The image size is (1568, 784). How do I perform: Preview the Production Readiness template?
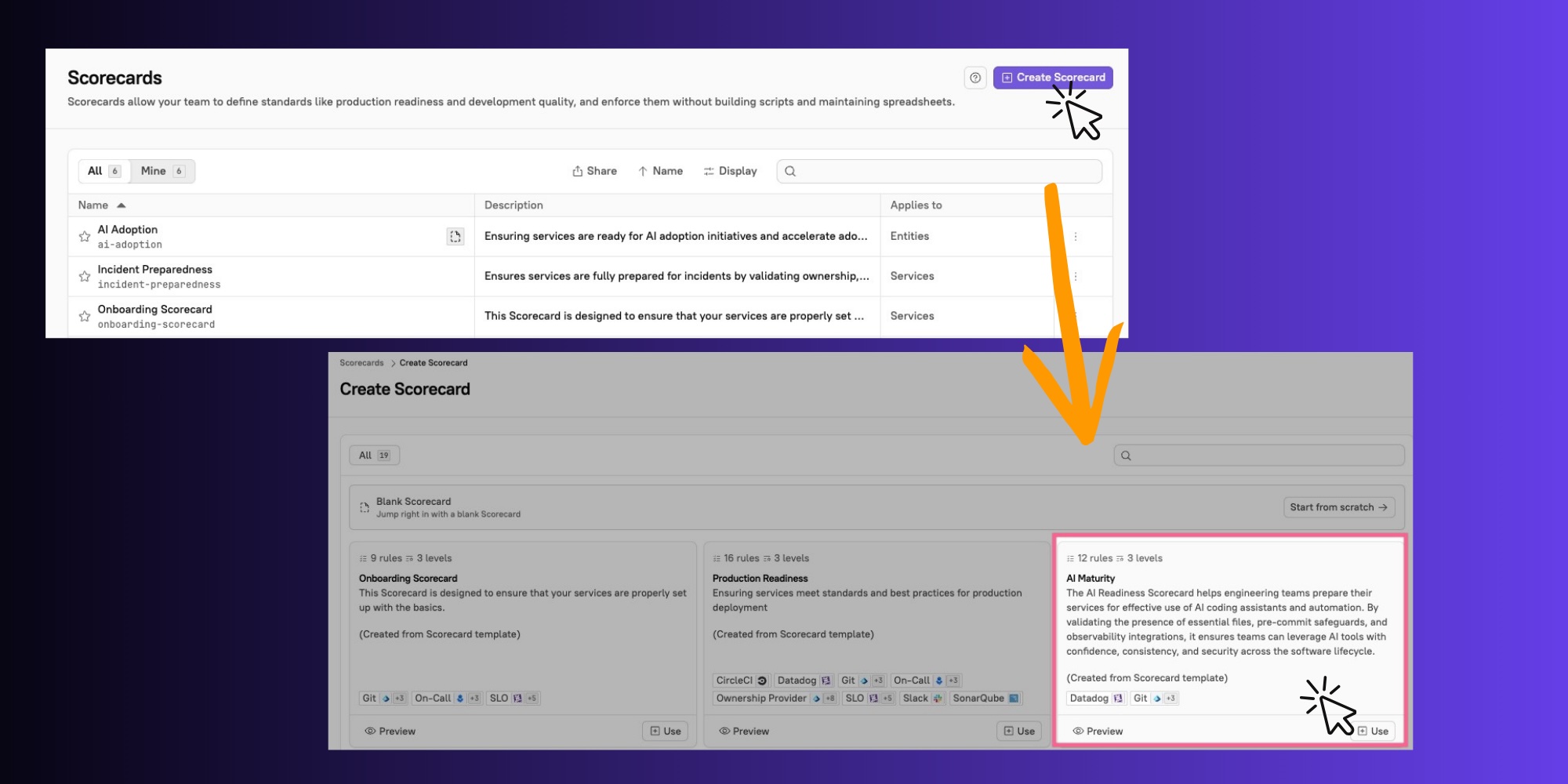tap(743, 731)
